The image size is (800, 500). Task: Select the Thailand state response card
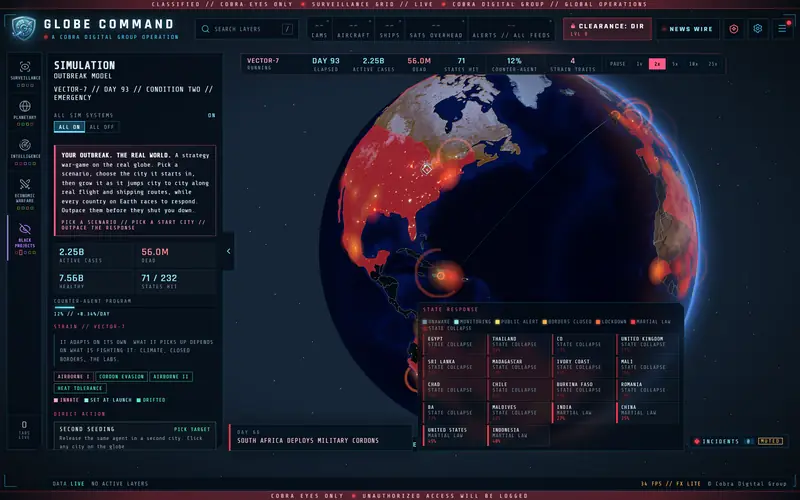click(518, 344)
